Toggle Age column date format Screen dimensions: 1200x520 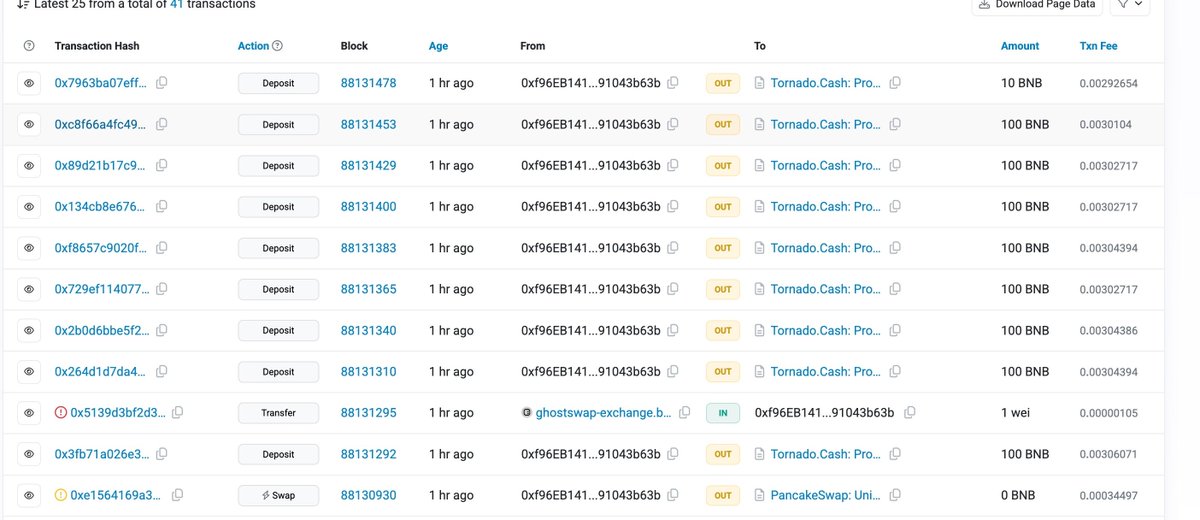coord(438,46)
